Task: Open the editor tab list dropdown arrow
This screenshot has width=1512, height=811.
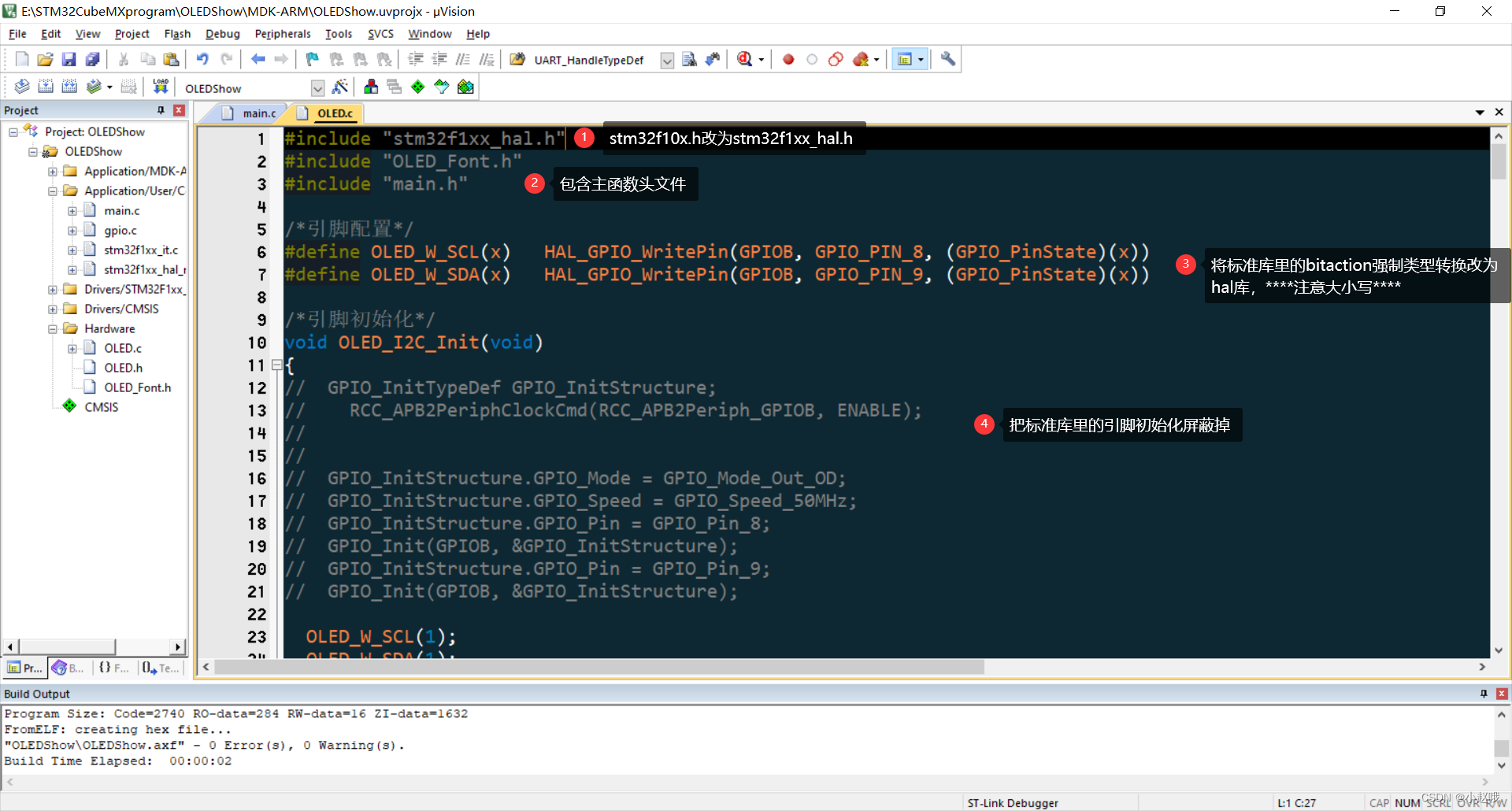Action: (x=1480, y=113)
